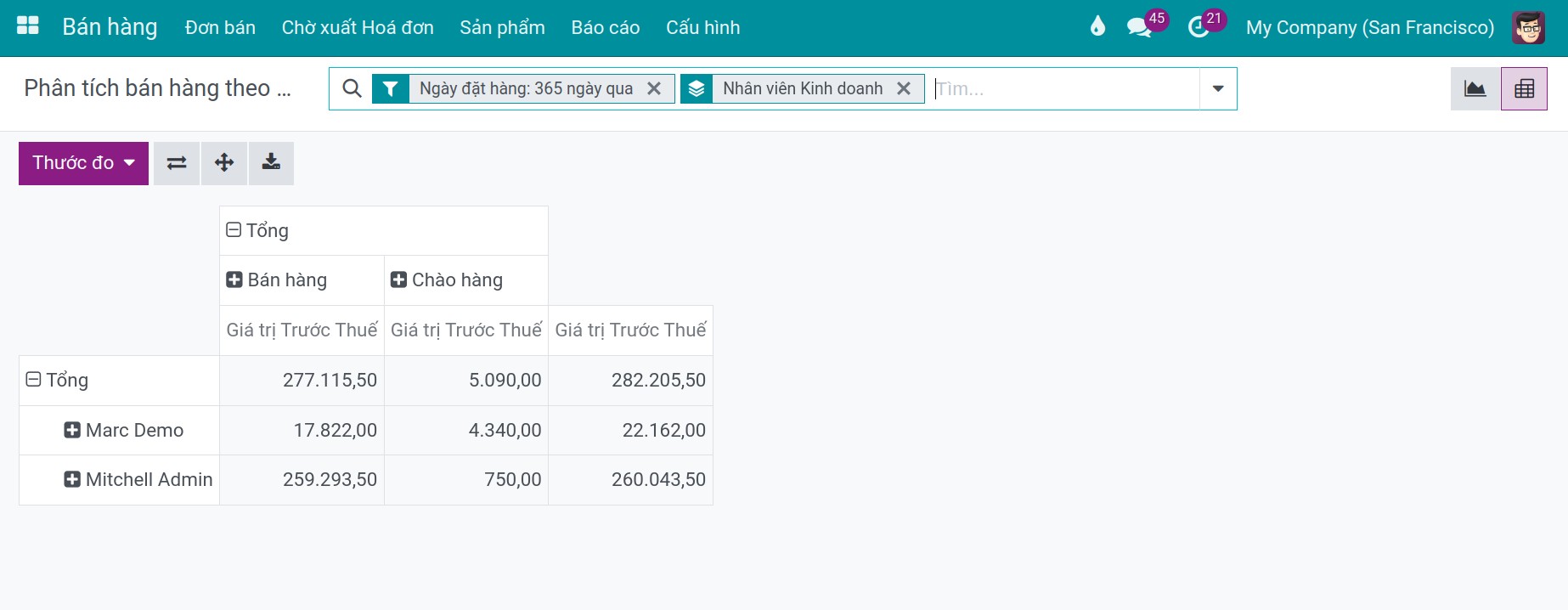1568x610 pixels.
Task: Open the apps grid home menu
Action: [x=28, y=26]
